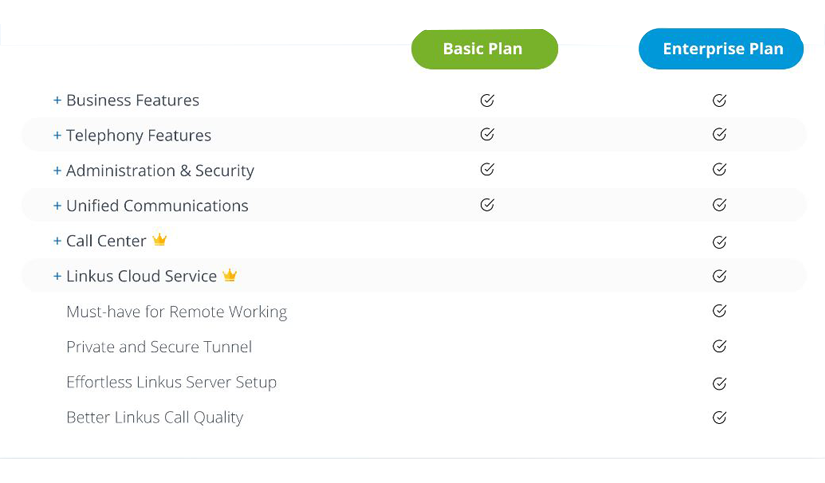This screenshot has width=825, height=483.
Task: Click Basic Plan checkmark for Business Features
Action: [x=487, y=100]
